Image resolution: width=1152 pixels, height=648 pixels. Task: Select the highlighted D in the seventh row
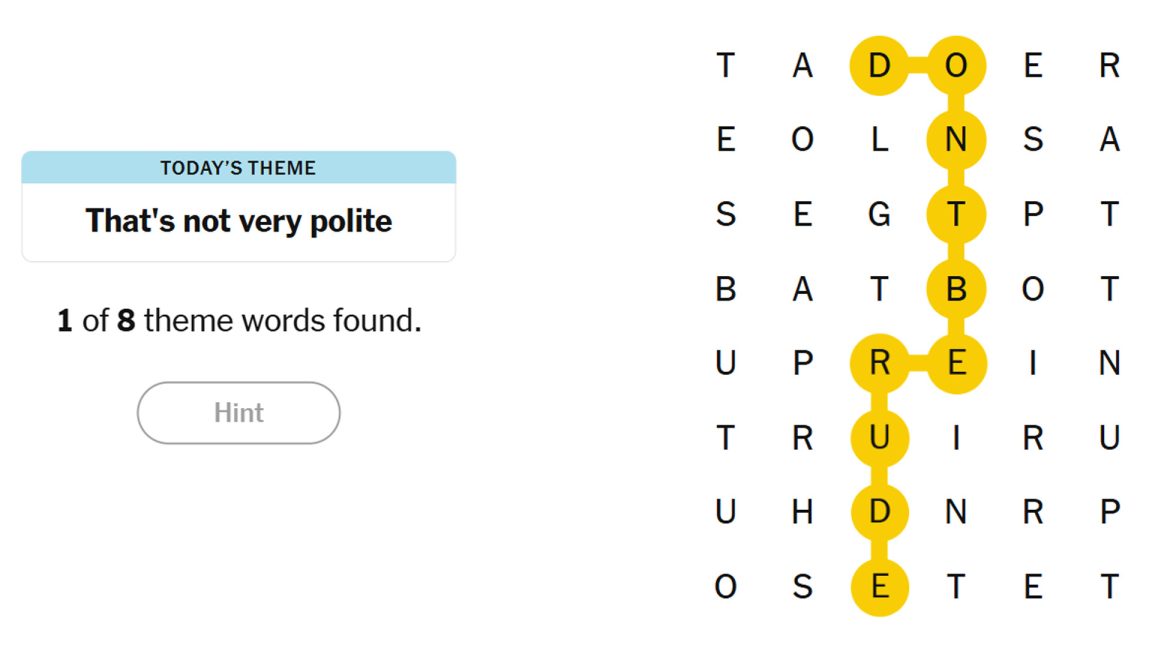coord(878,512)
